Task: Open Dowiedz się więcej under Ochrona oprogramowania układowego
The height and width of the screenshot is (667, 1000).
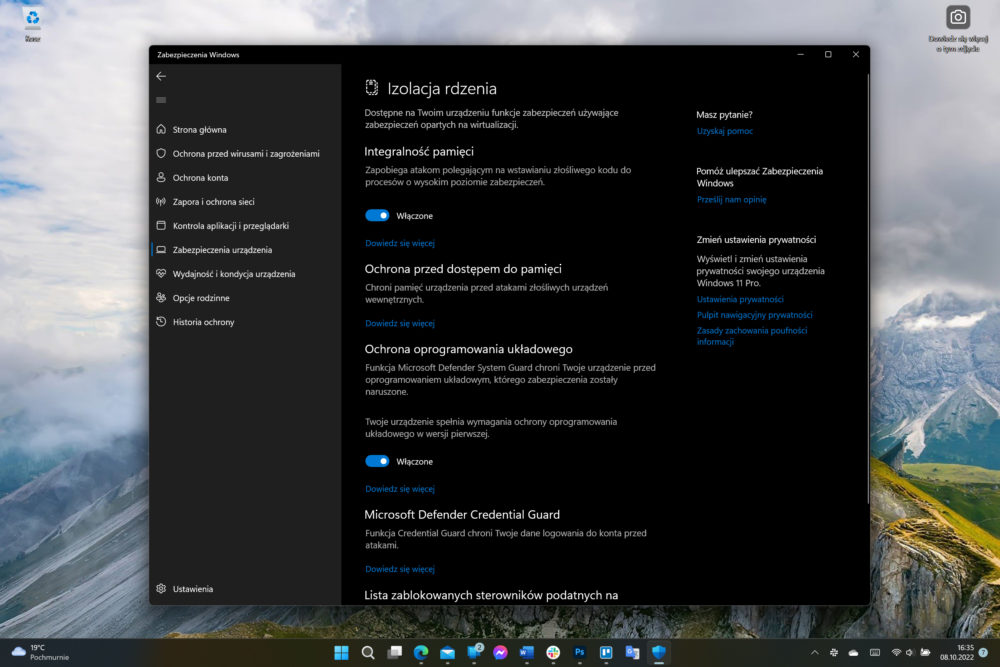Action: coord(400,489)
